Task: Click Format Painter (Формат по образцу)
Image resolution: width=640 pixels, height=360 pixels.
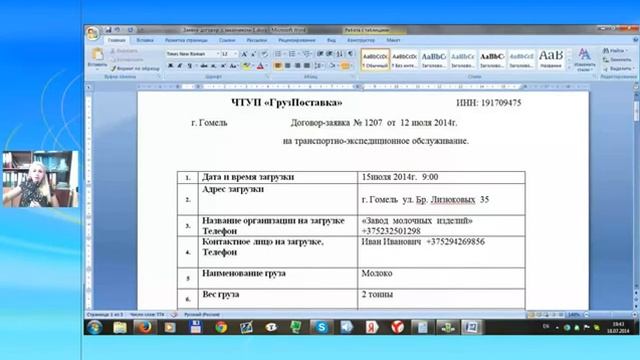Action: [x=135, y=69]
